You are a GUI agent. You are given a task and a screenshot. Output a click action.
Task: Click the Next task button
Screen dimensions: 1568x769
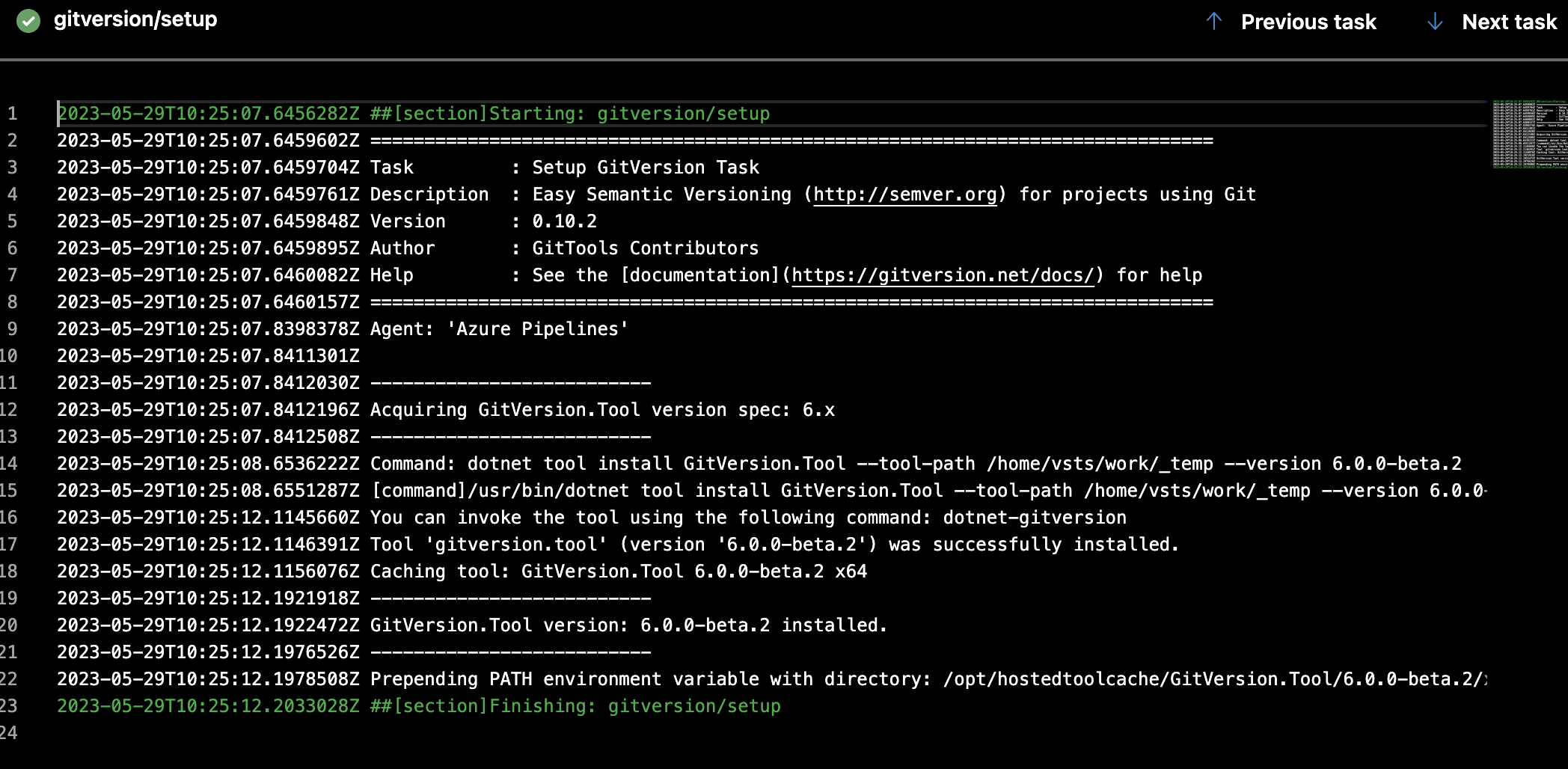click(1510, 22)
